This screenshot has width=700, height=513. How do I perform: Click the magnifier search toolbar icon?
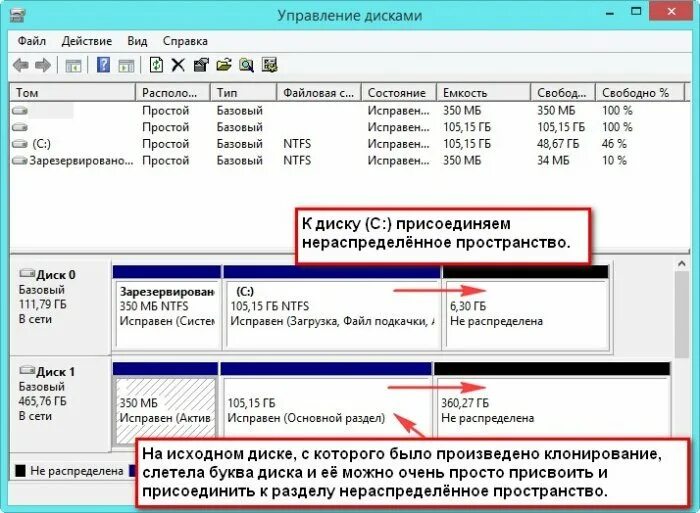pos(246,65)
